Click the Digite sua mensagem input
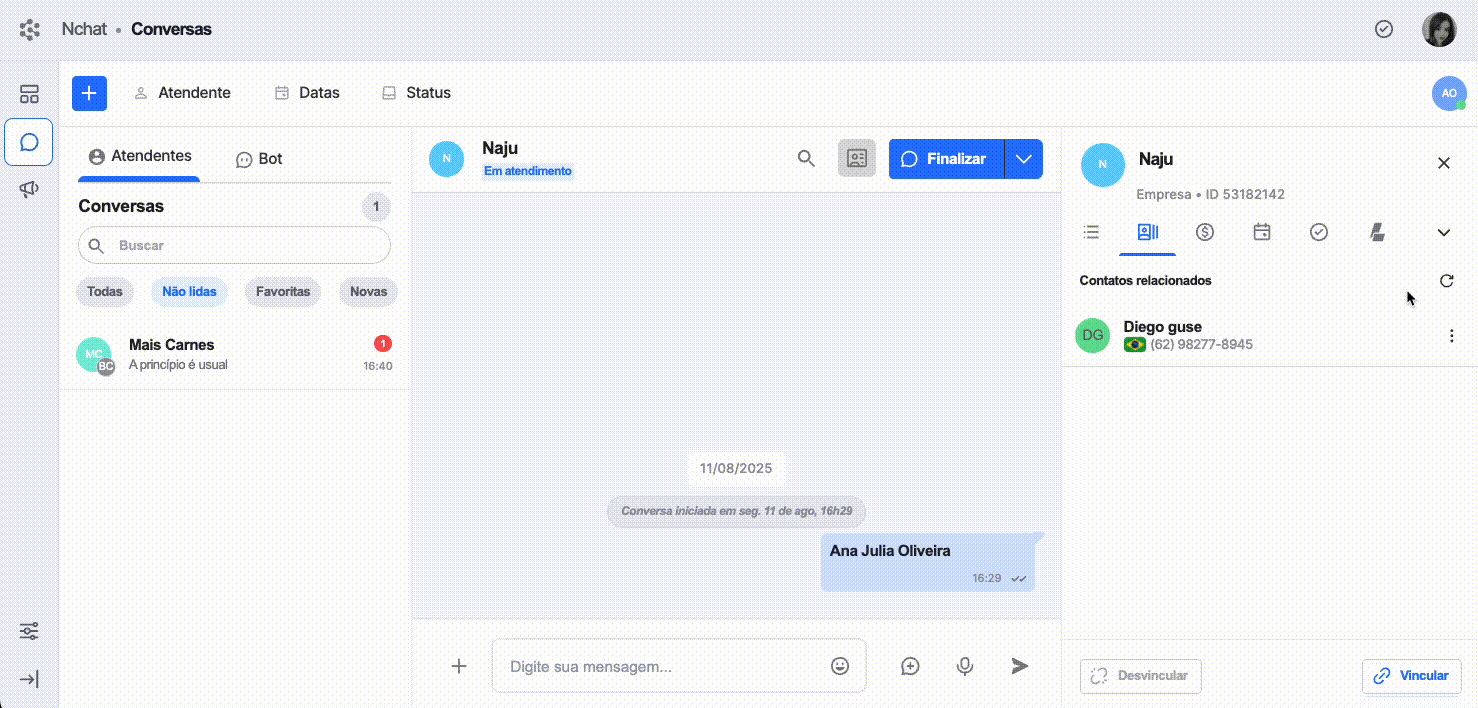This screenshot has width=1478, height=708. point(678,665)
